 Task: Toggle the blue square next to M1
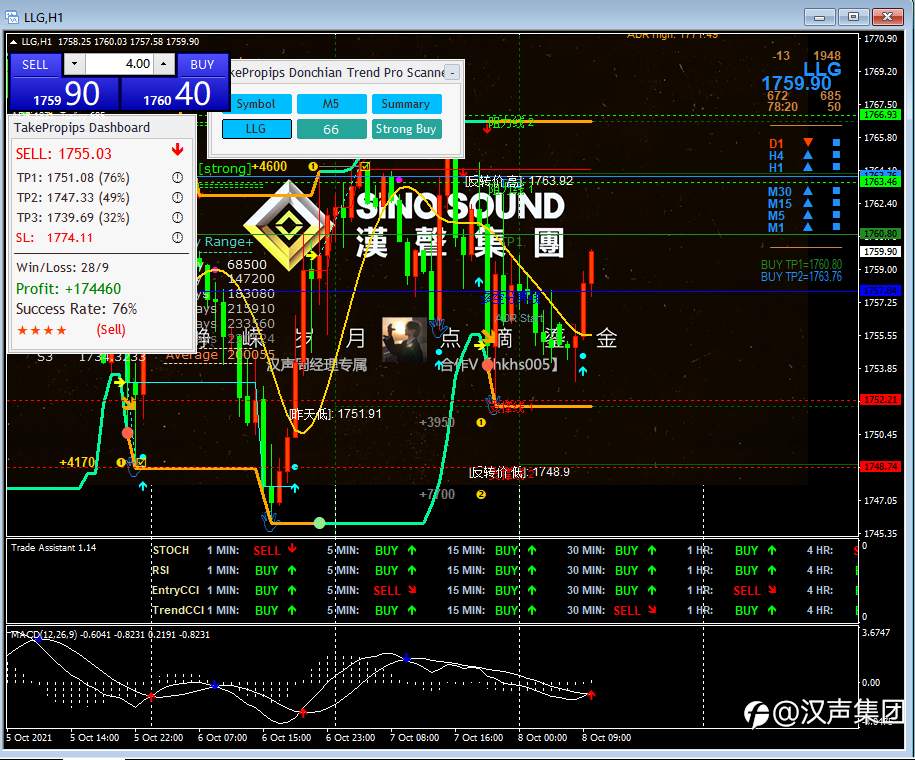point(836,227)
